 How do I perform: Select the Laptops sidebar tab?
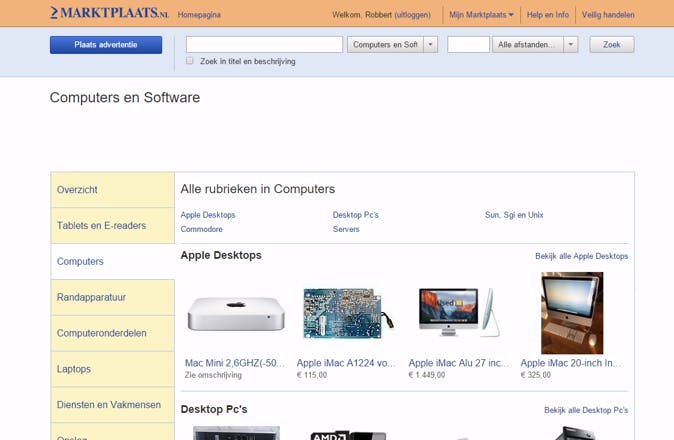(113, 369)
